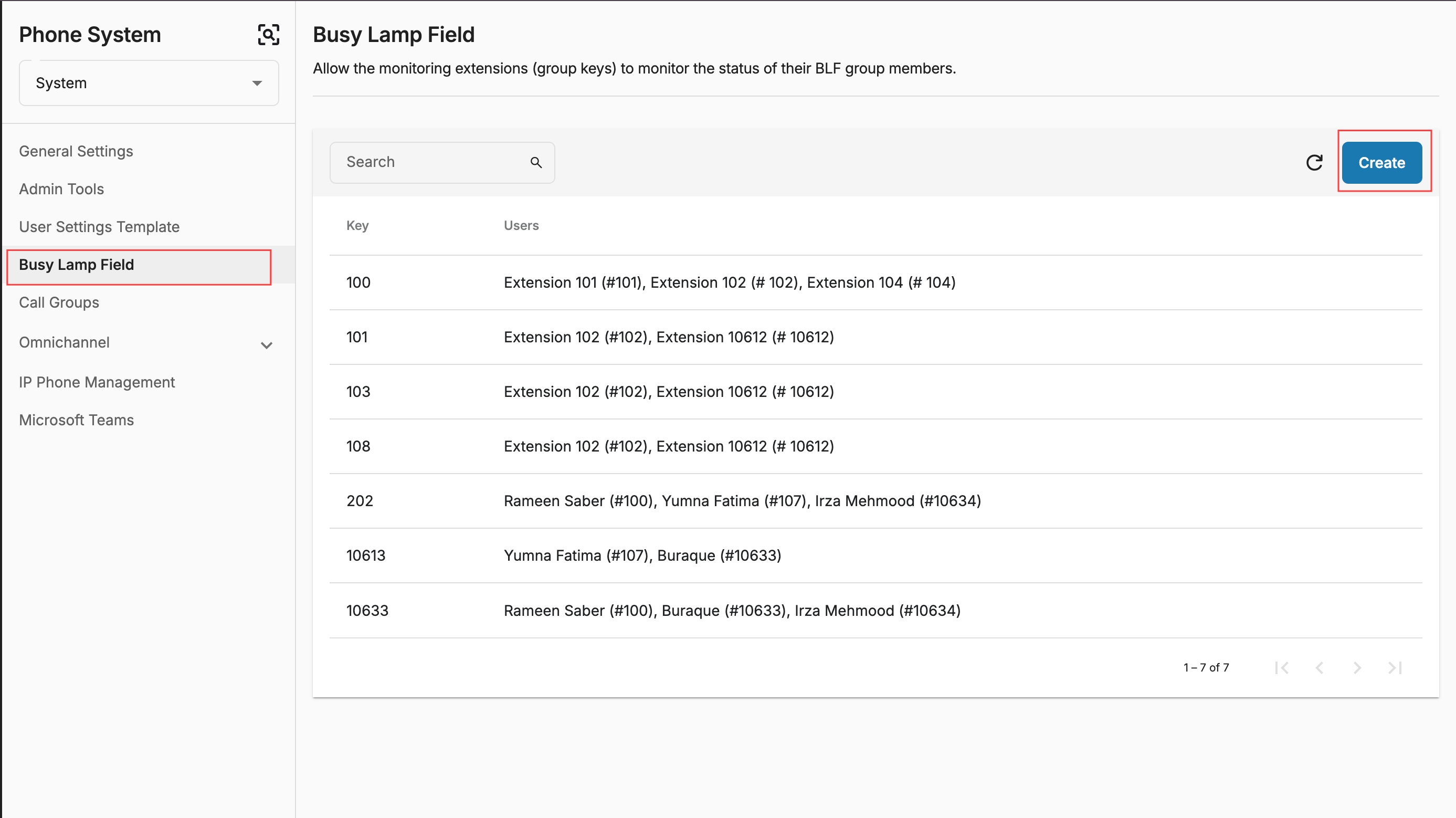Screen dimensions: 1456x818
Task: Open Call Groups in sidebar
Action: point(59,302)
